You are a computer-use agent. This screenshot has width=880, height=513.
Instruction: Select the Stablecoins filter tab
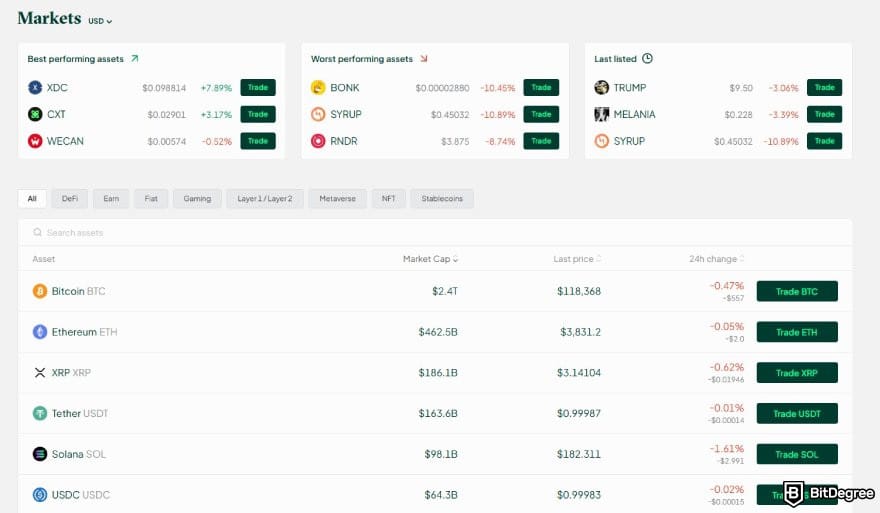(442, 199)
